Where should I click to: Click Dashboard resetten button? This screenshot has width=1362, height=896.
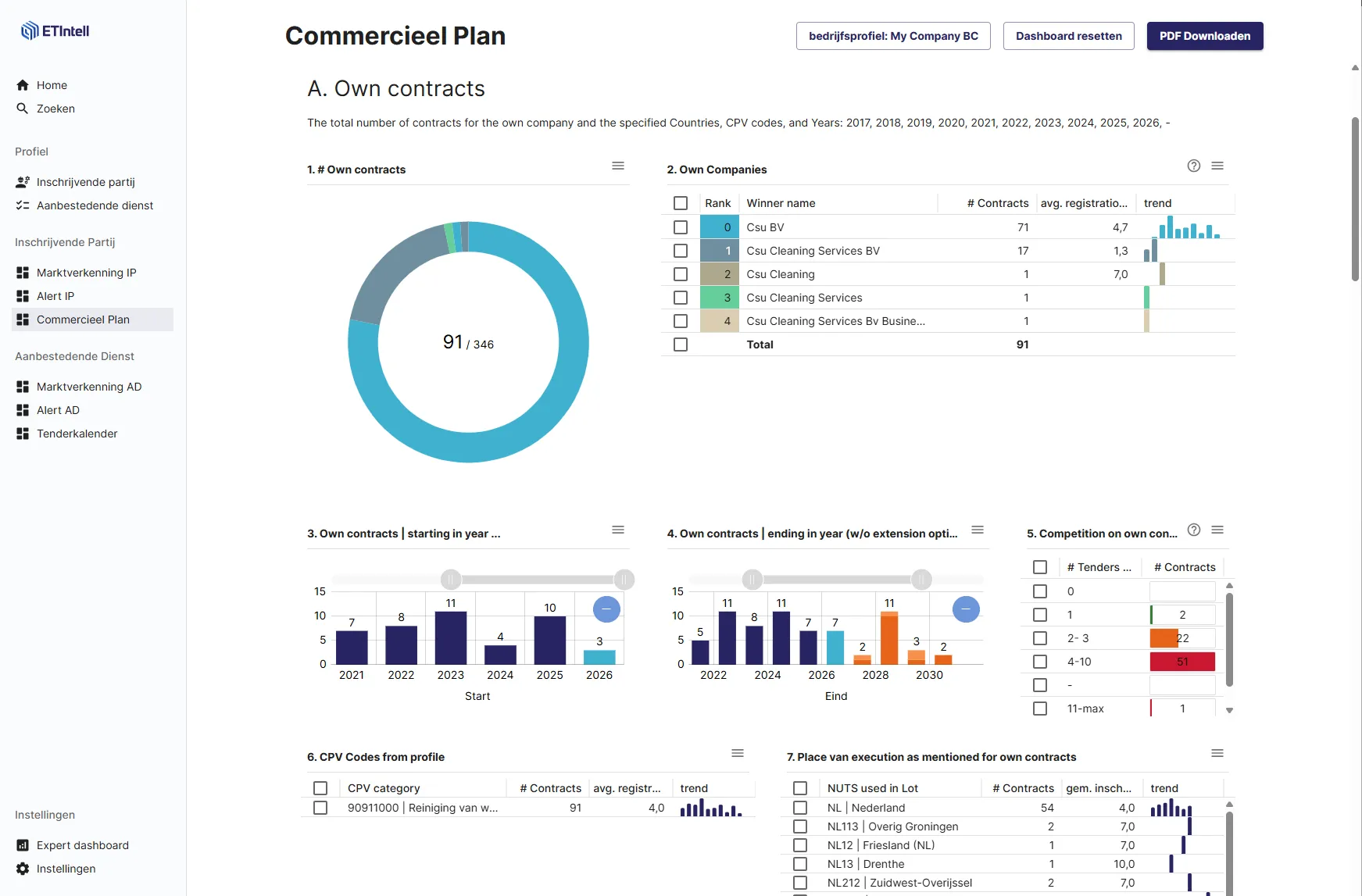click(x=1069, y=36)
